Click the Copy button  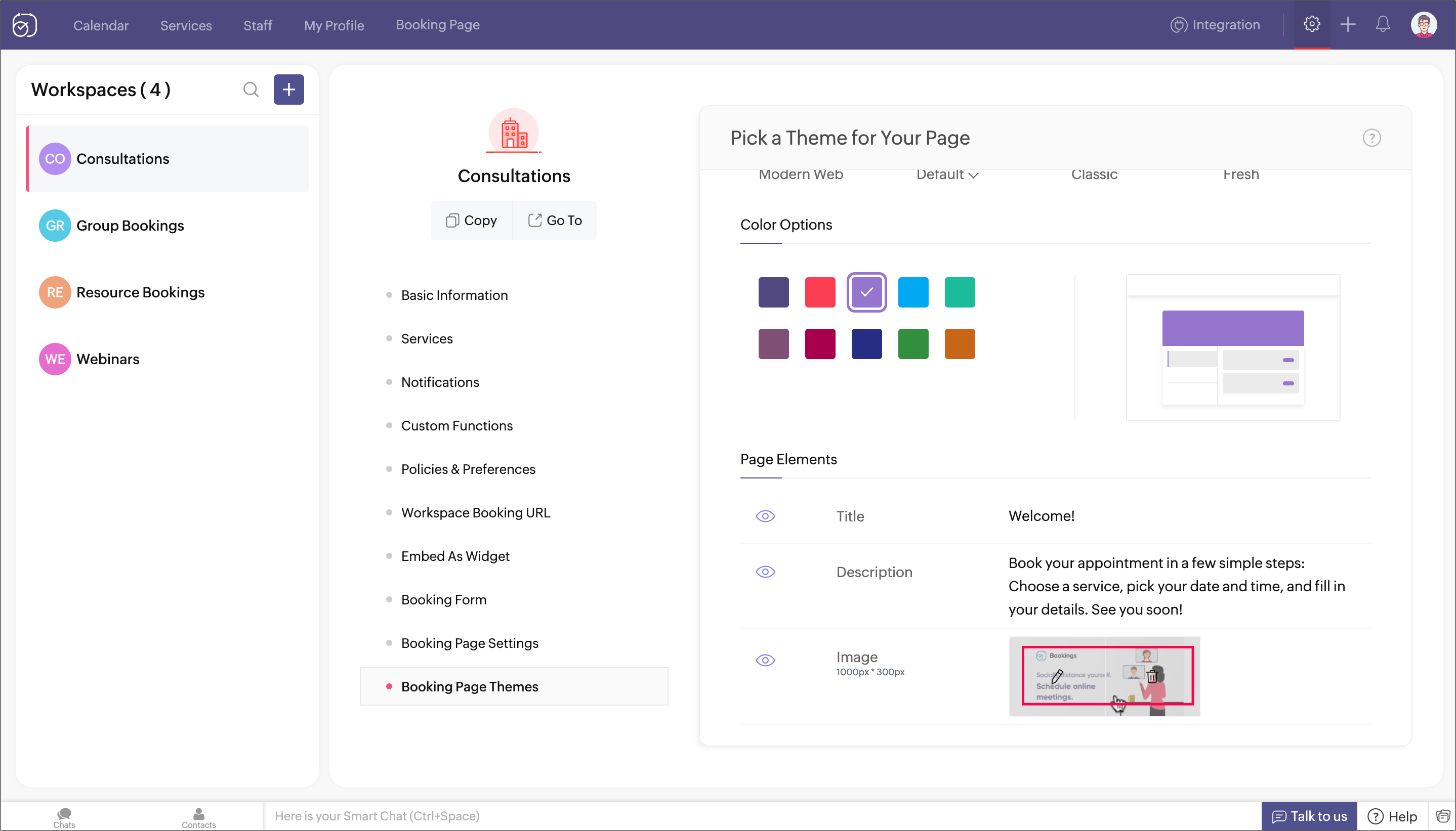coord(472,221)
